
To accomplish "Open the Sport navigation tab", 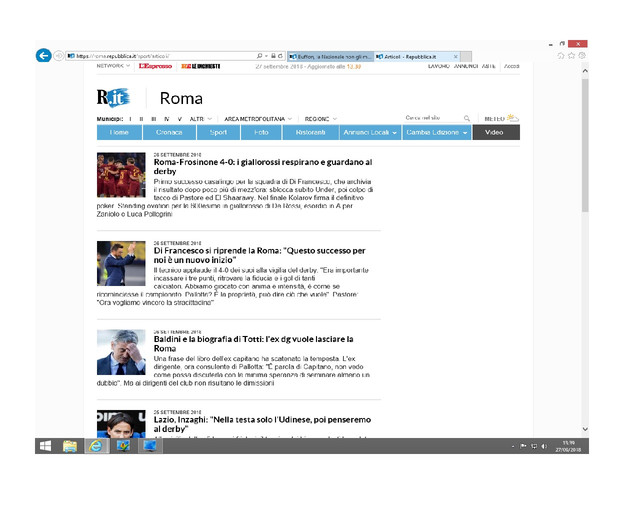I will pyautogui.click(x=218, y=132).
